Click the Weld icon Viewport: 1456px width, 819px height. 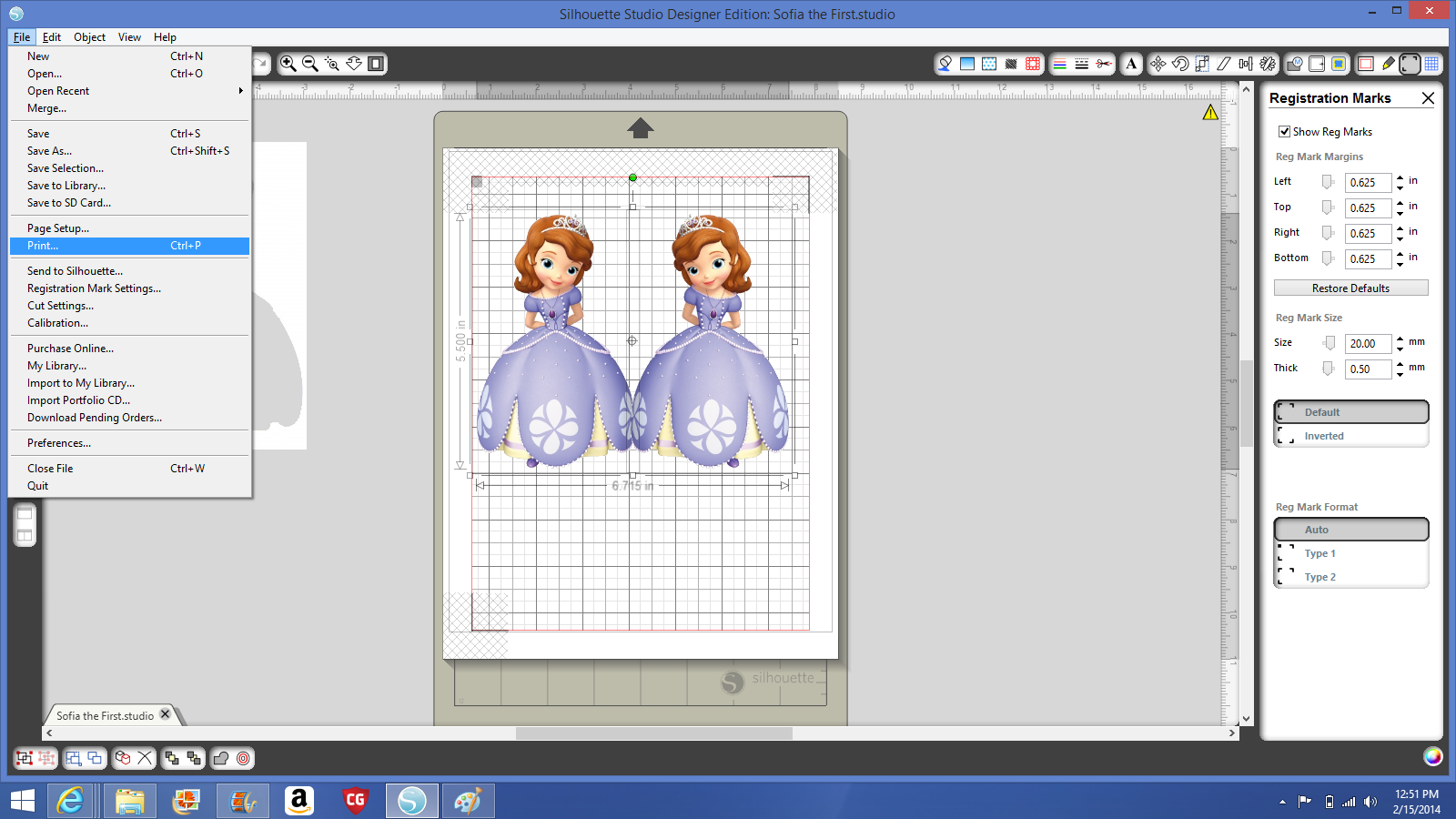point(221,758)
